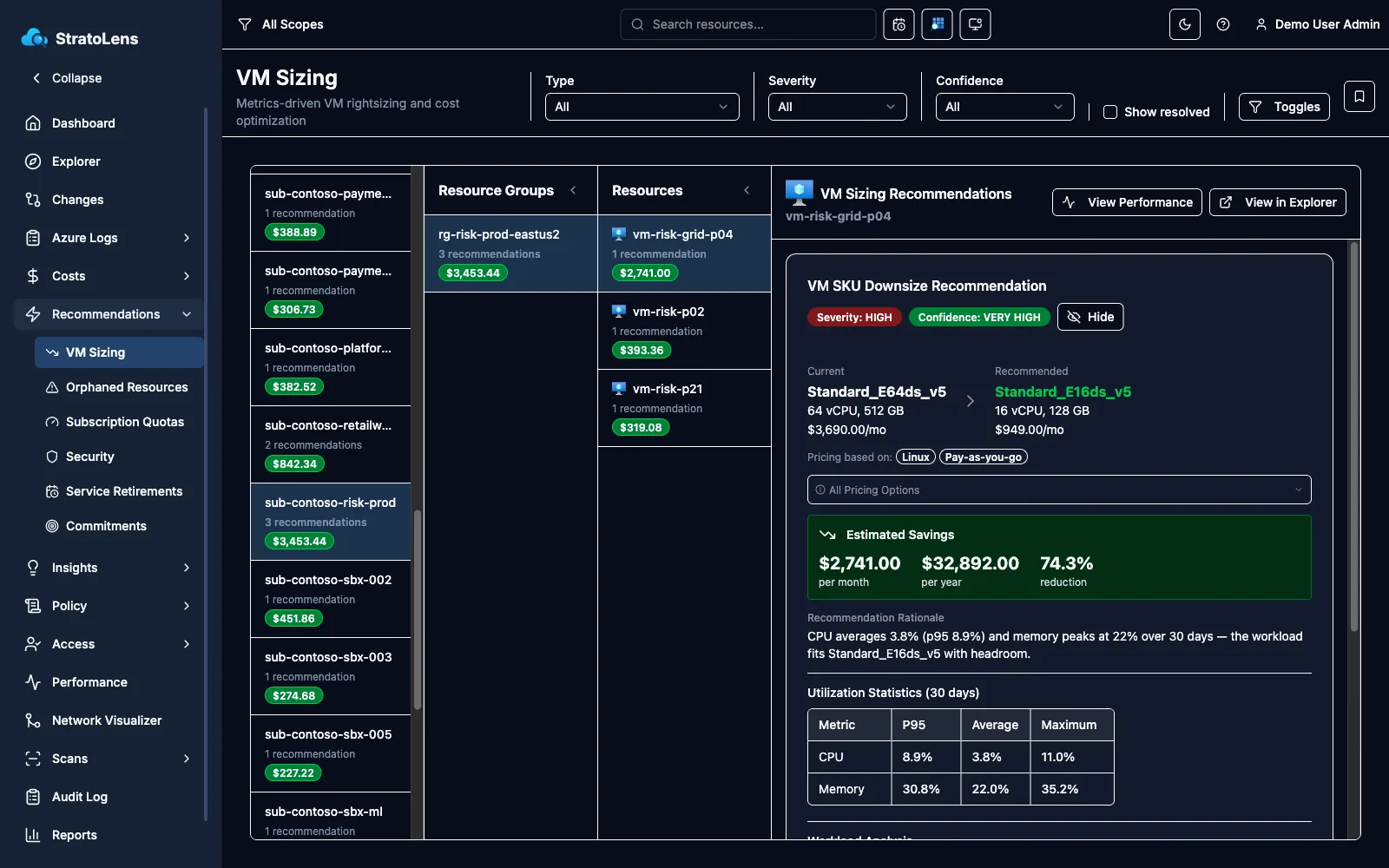Enable Show resolved checkbox
The height and width of the screenshot is (868, 1389).
tap(1110, 112)
